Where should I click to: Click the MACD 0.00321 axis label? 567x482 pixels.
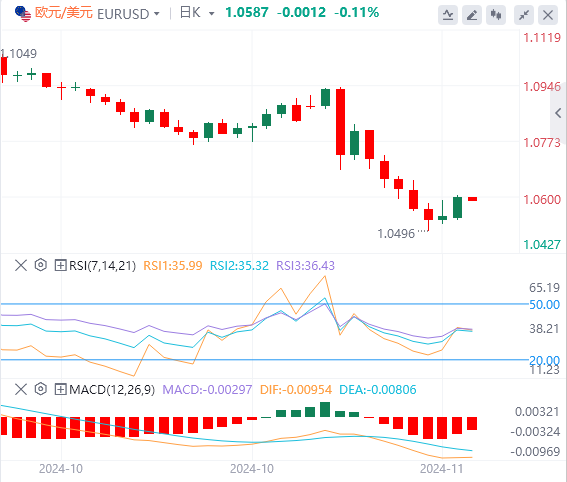point(537,412)
